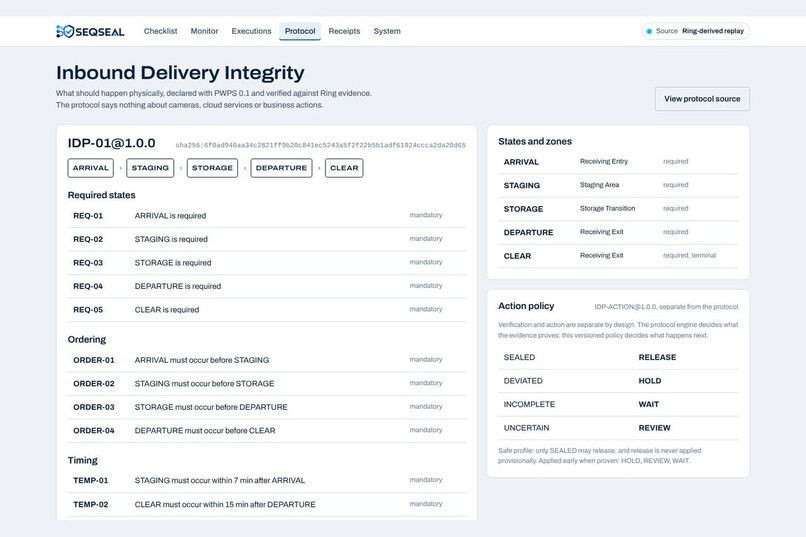Click ORDER-02 STAGING must occur before STORAGE
The height and width of the screenshot is (537, 806).
point(267,384)
